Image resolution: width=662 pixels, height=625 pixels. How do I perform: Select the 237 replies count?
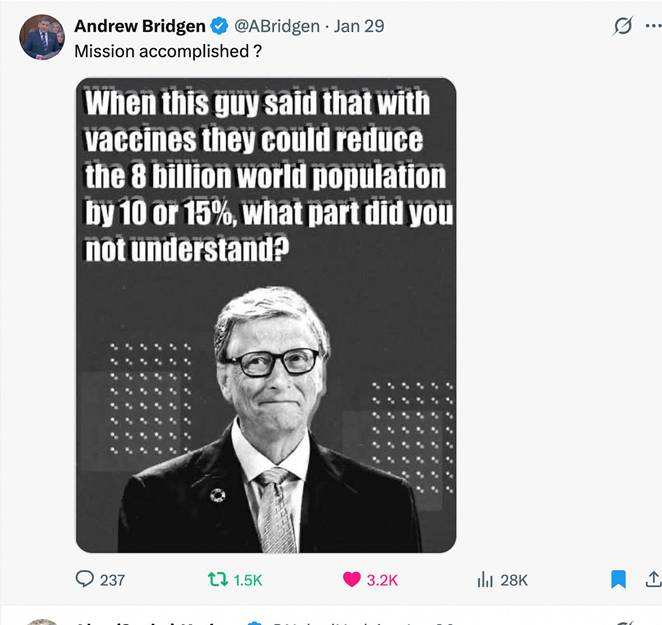112,580
